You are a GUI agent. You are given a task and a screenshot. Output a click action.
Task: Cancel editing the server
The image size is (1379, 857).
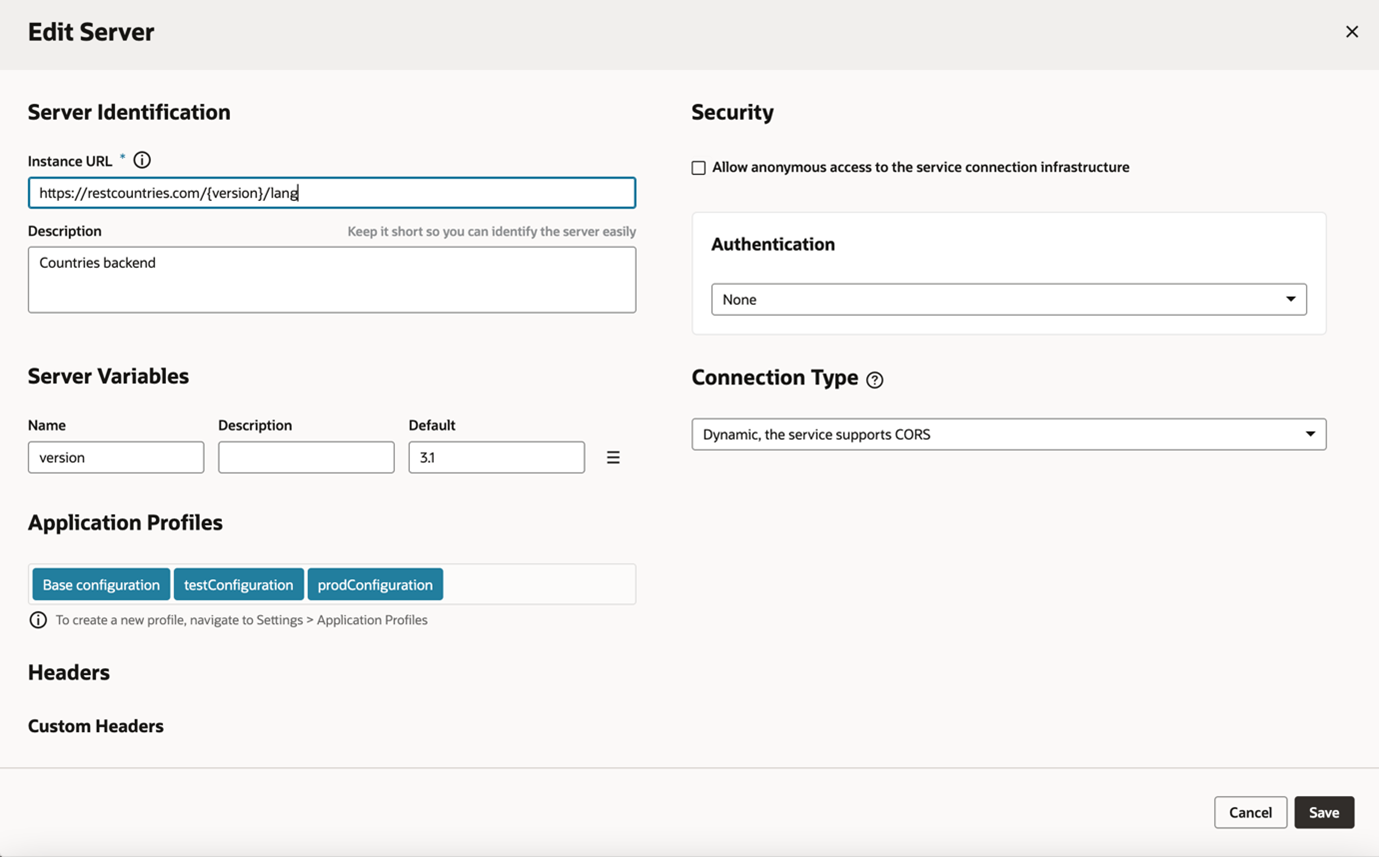click(1251, 812)
